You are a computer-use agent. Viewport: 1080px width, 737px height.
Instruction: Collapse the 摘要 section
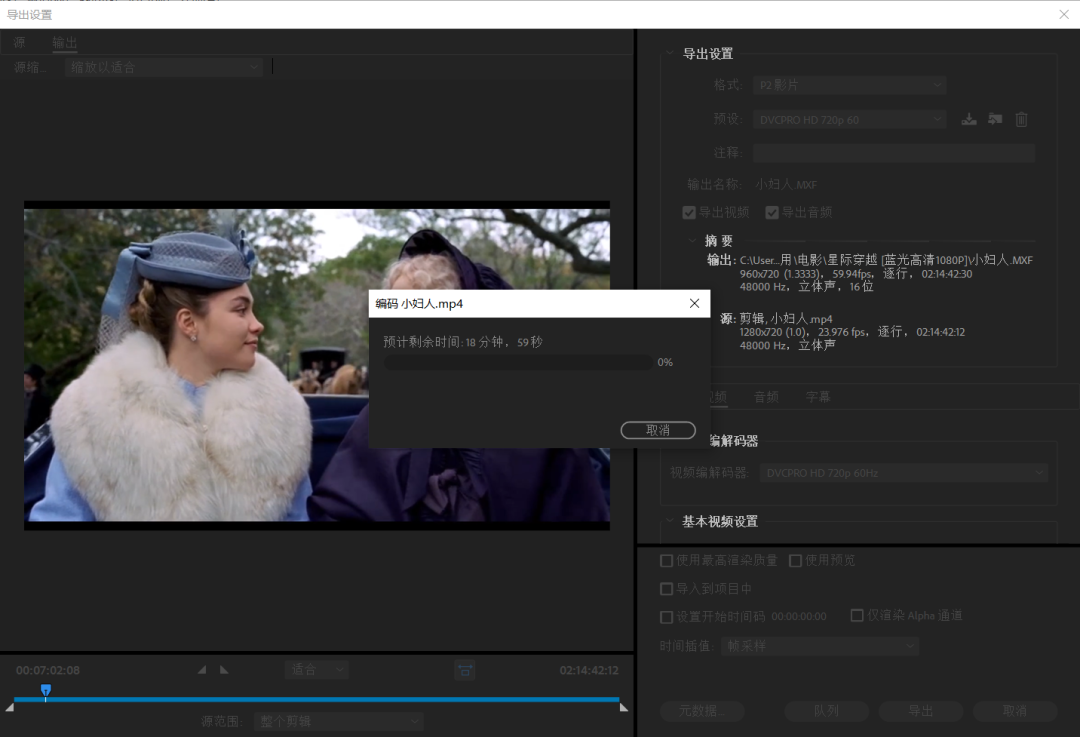(692, 240)
